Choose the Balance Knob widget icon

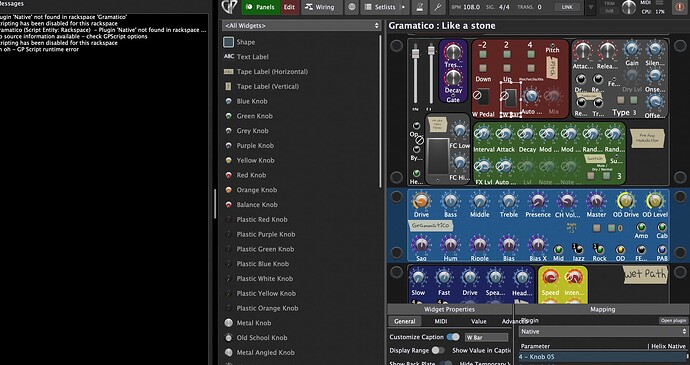coord(228,205)
